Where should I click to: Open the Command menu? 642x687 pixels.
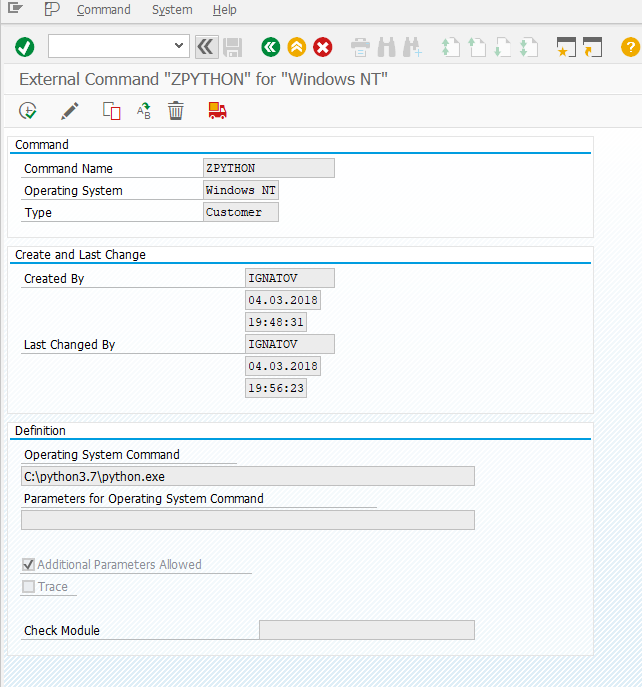[x=103, y=10]
